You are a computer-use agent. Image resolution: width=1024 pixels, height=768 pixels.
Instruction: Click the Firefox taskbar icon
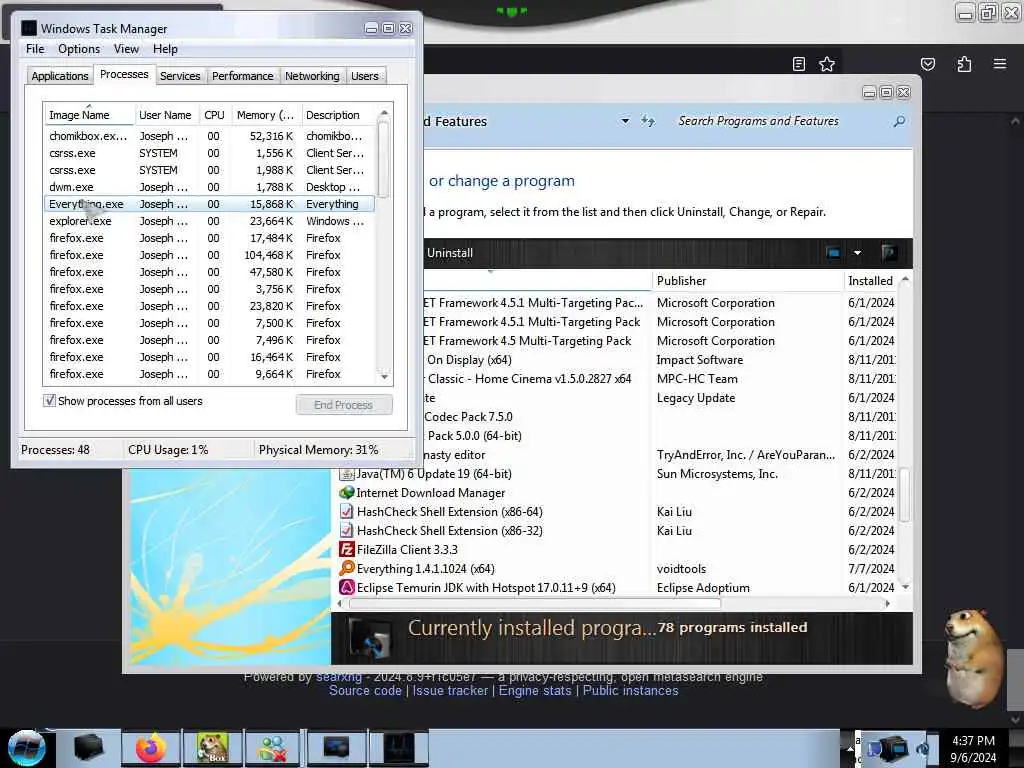(x=150, y=748)
